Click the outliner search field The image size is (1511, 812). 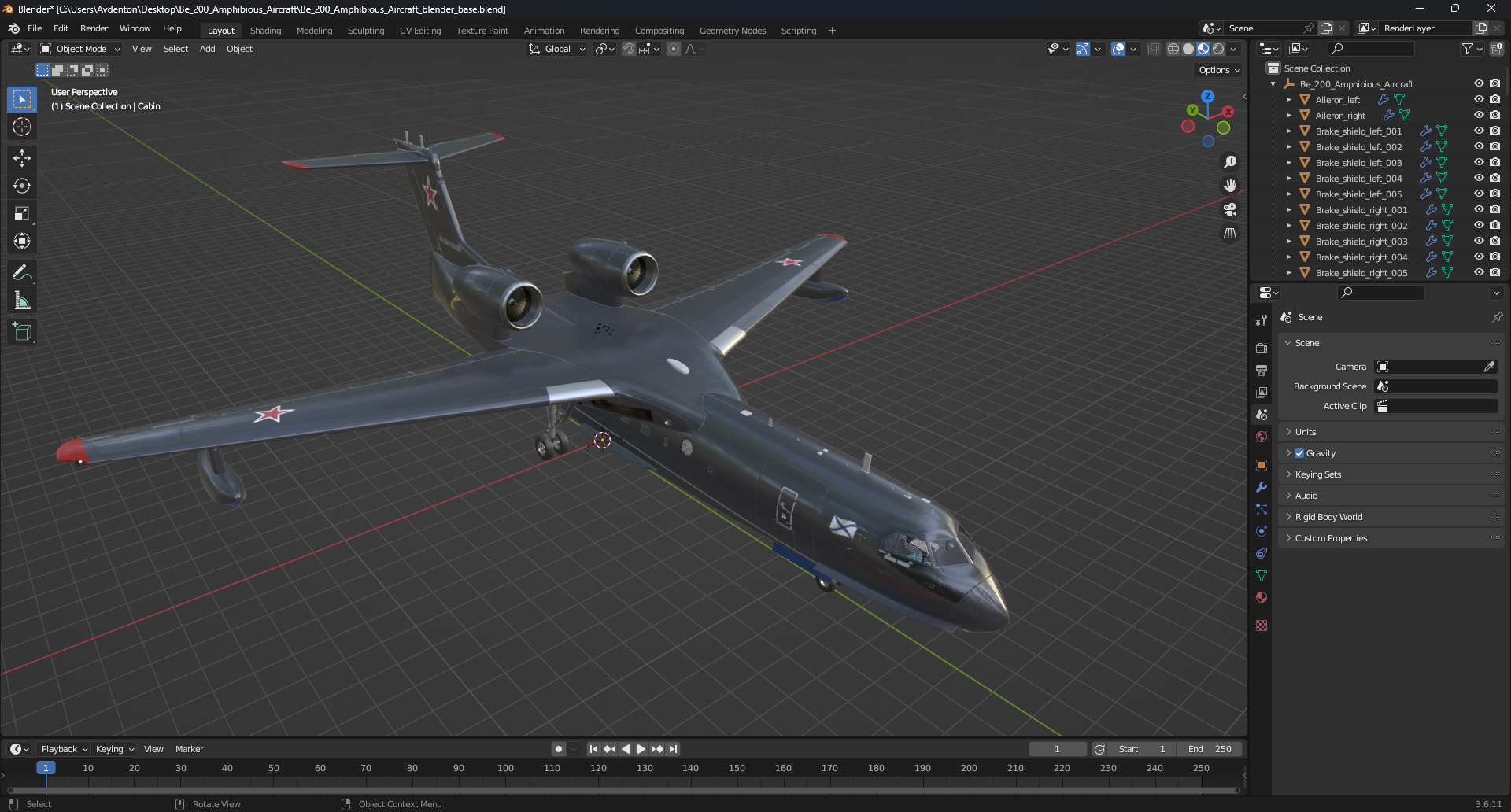click(1370, 49)
